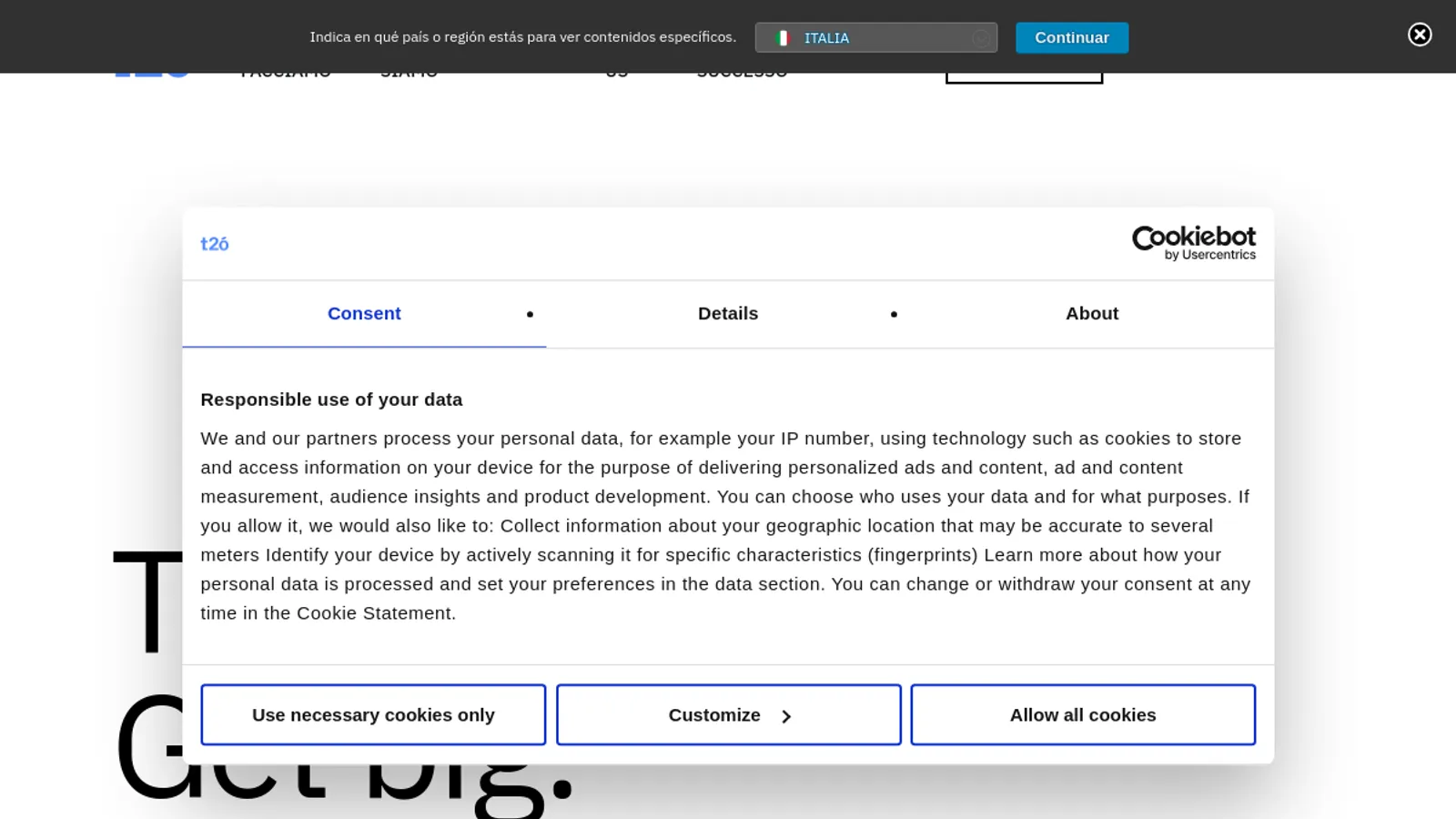The width and height of the screenshot is (1456, 819).
Task: Click the Cookiebot by Usercentrics logo
Action: 1194,243
